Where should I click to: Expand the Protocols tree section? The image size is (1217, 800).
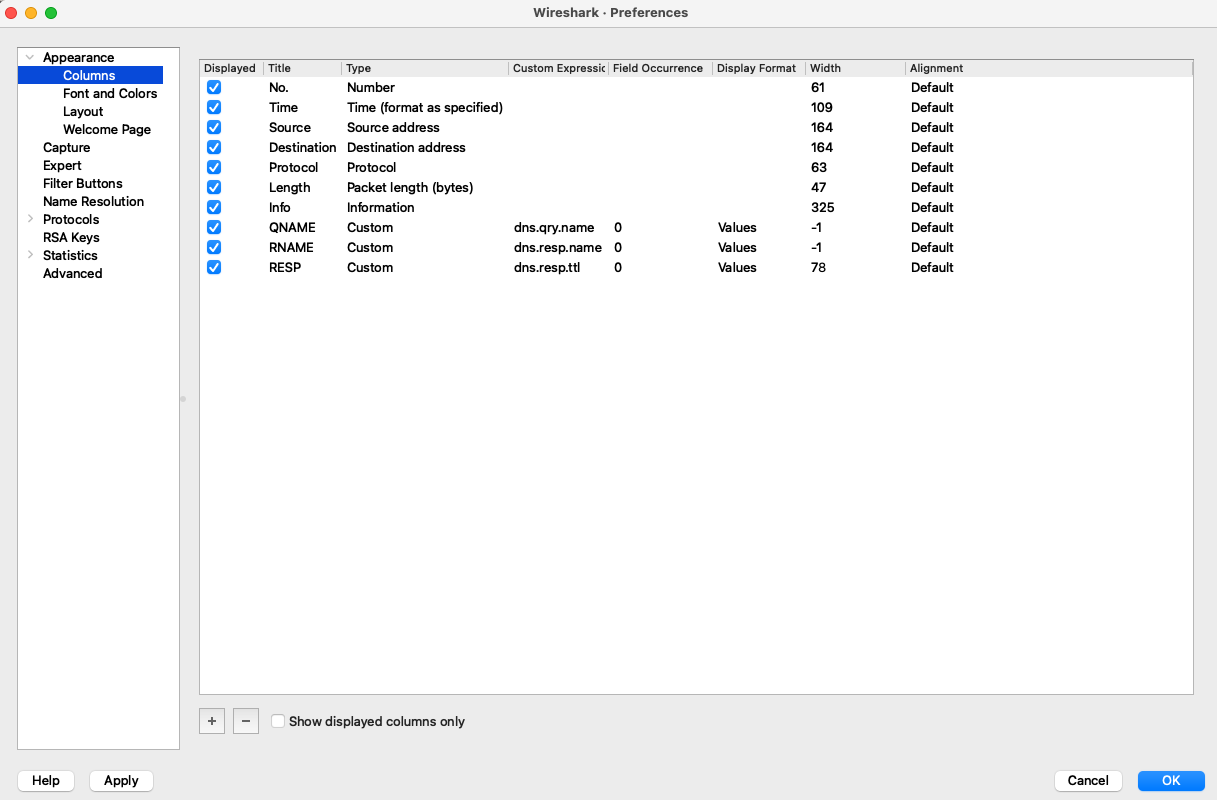(30, 219)
